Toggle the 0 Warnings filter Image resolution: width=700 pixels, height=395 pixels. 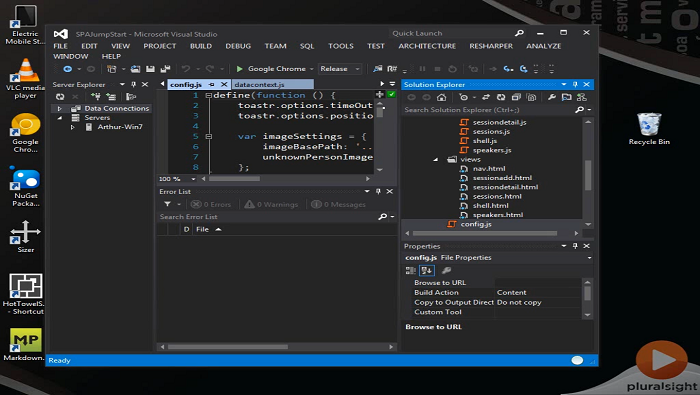(x=271, y=204)
